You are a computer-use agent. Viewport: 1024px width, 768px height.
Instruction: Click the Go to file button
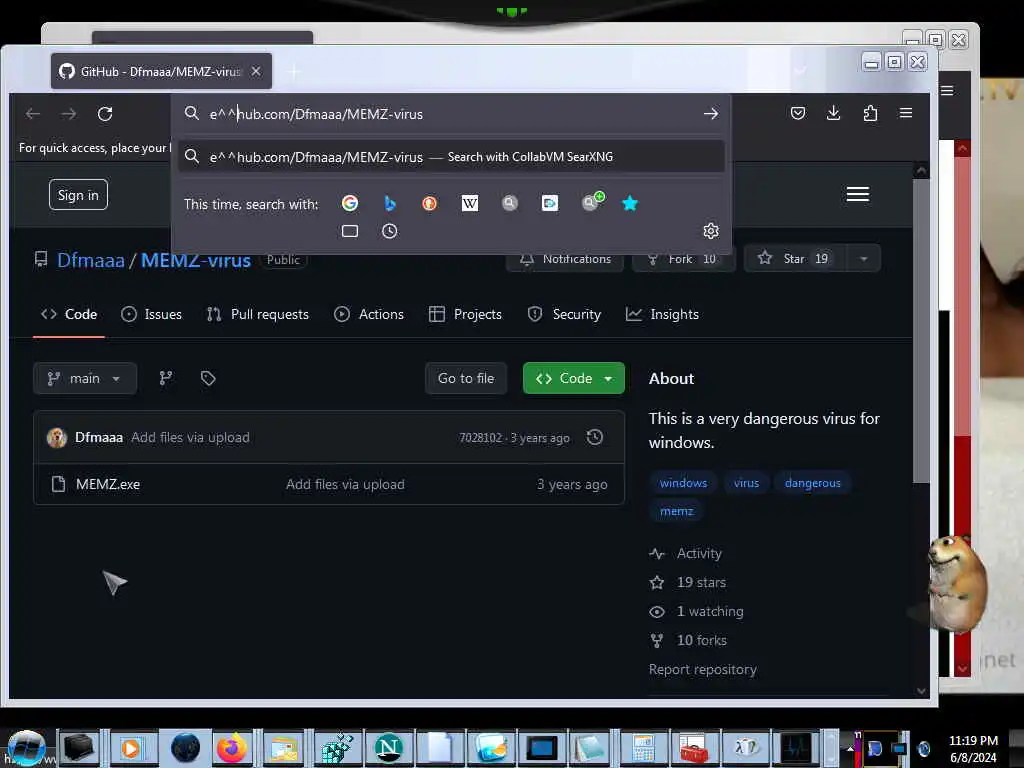coord(466,378)
